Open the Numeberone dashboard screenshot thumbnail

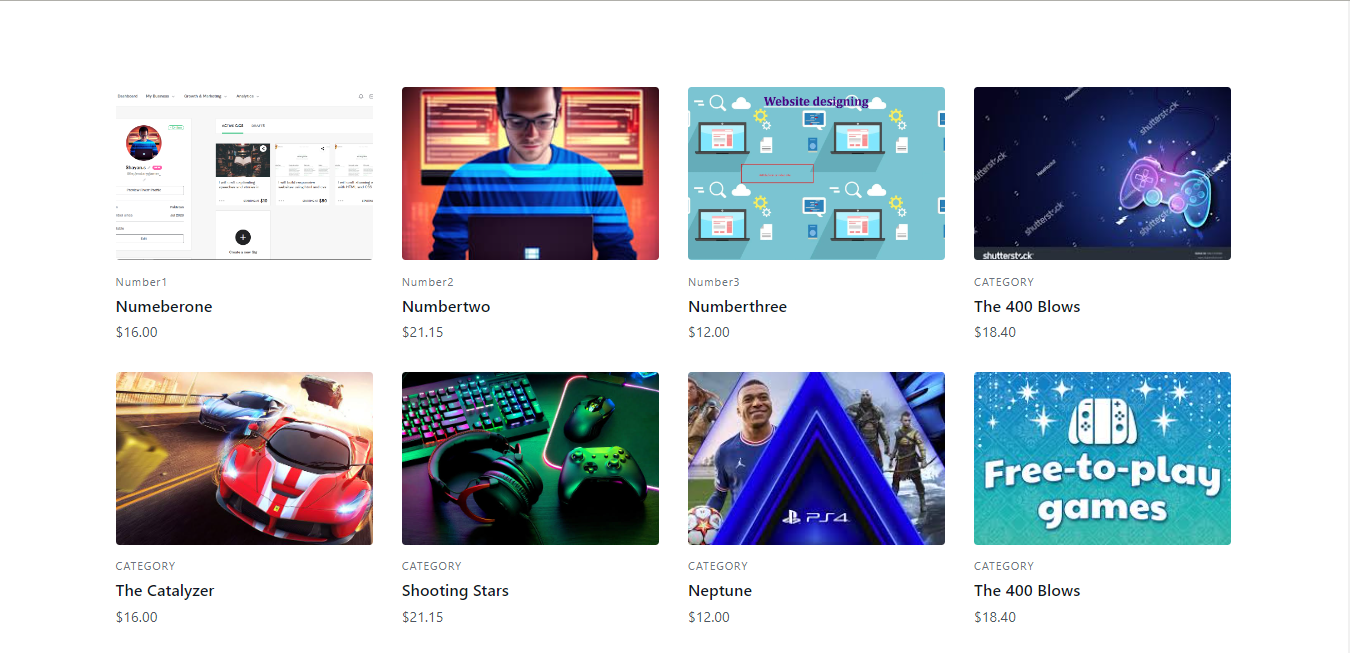(x=244, y=173)
